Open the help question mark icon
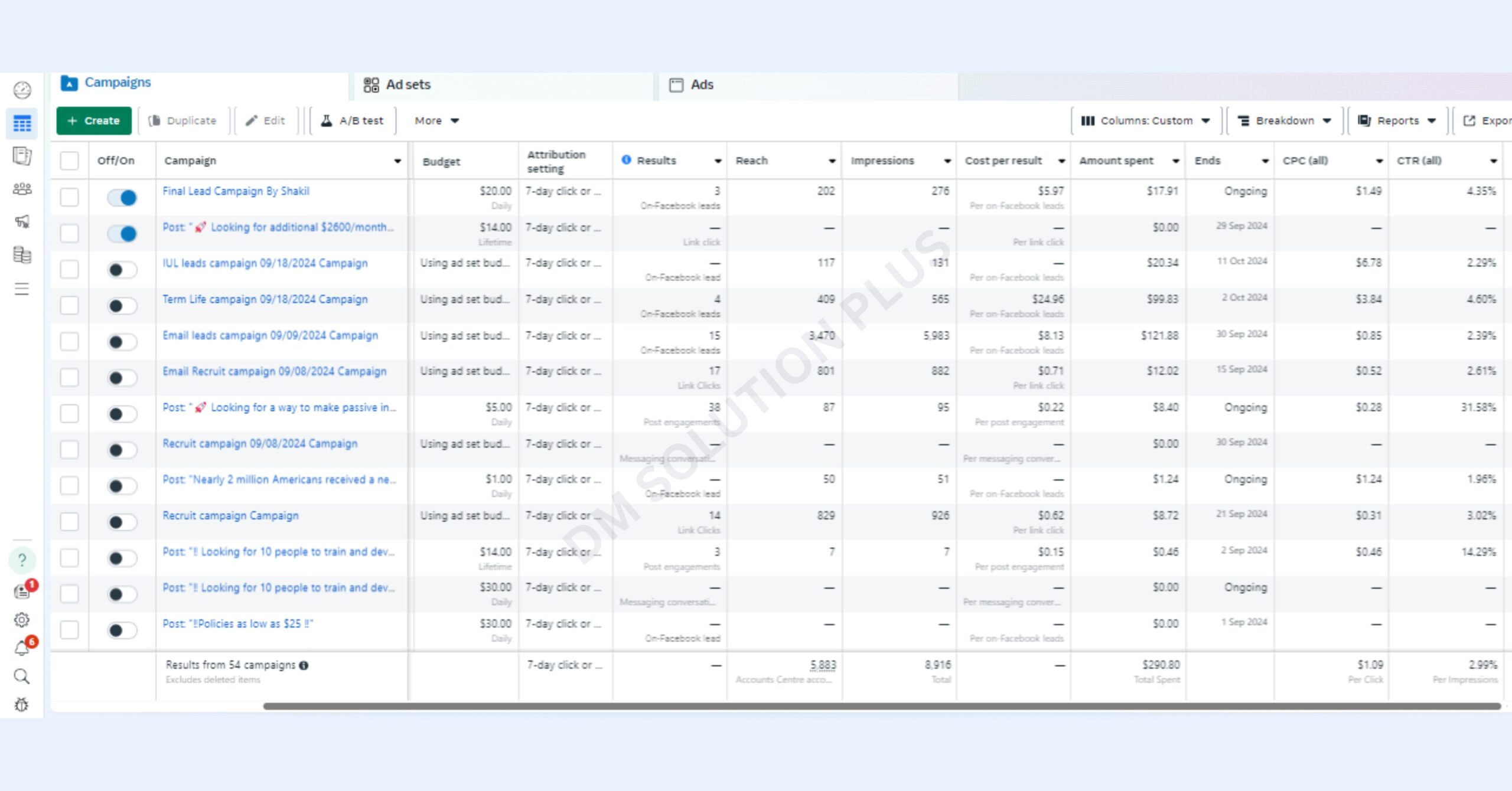Viewport: 1512px width, 791px height. click(x=22, y=560)
